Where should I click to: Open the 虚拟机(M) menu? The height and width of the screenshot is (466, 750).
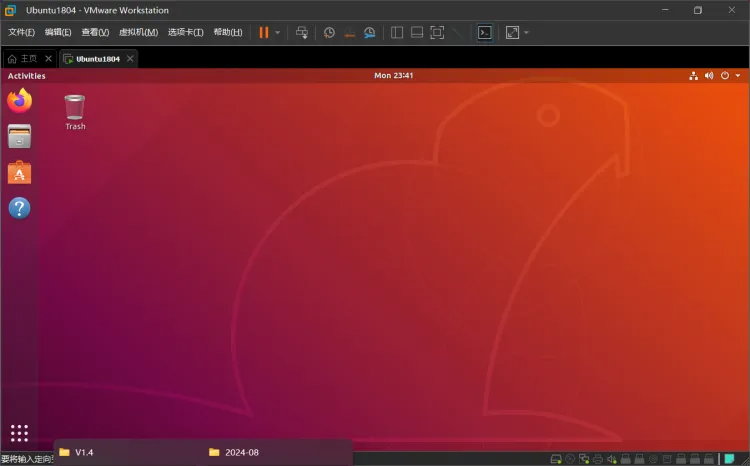tap(138, 32)
